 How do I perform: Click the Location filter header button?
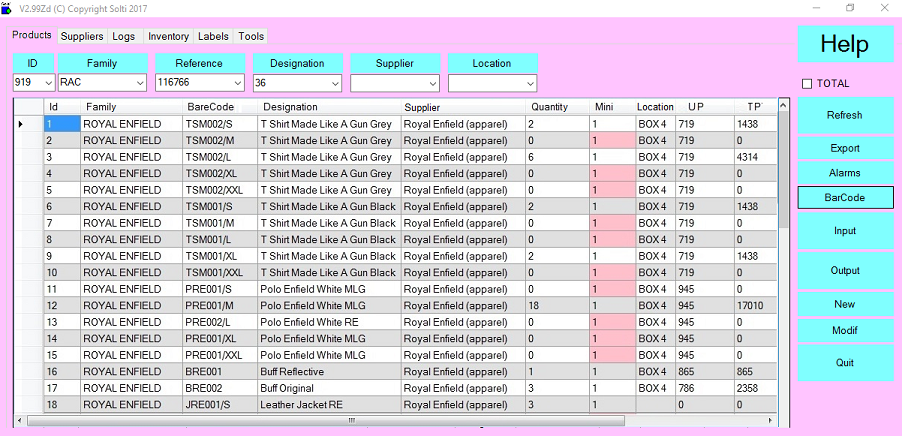click(492, 63)
